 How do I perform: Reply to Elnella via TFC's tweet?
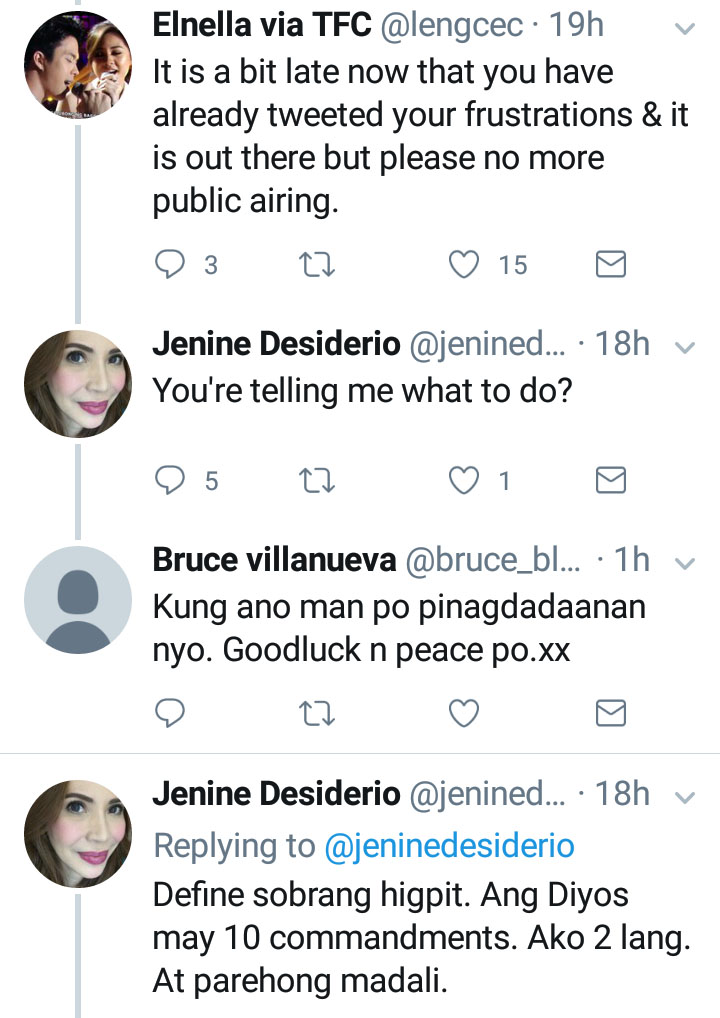click(x=172, y=264)
